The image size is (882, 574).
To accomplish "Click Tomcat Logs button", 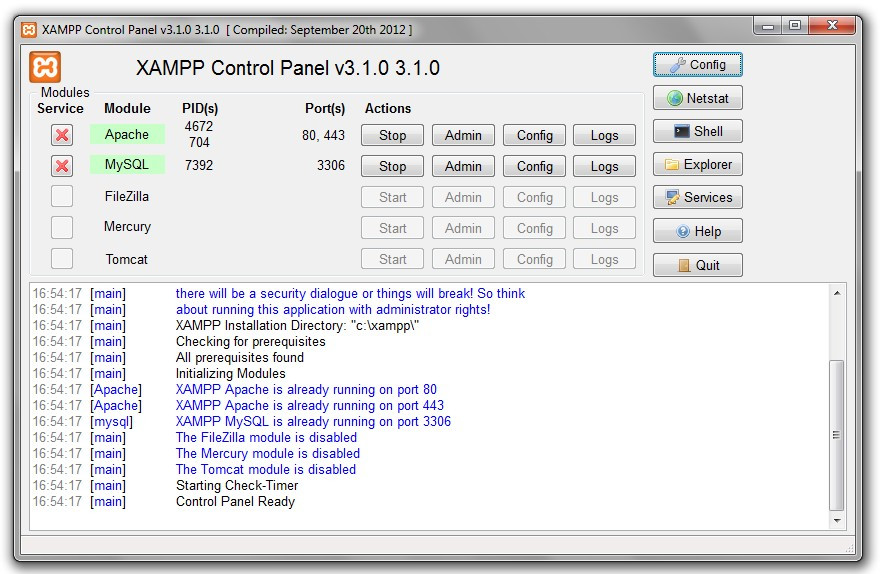I will tap(605, 259).
